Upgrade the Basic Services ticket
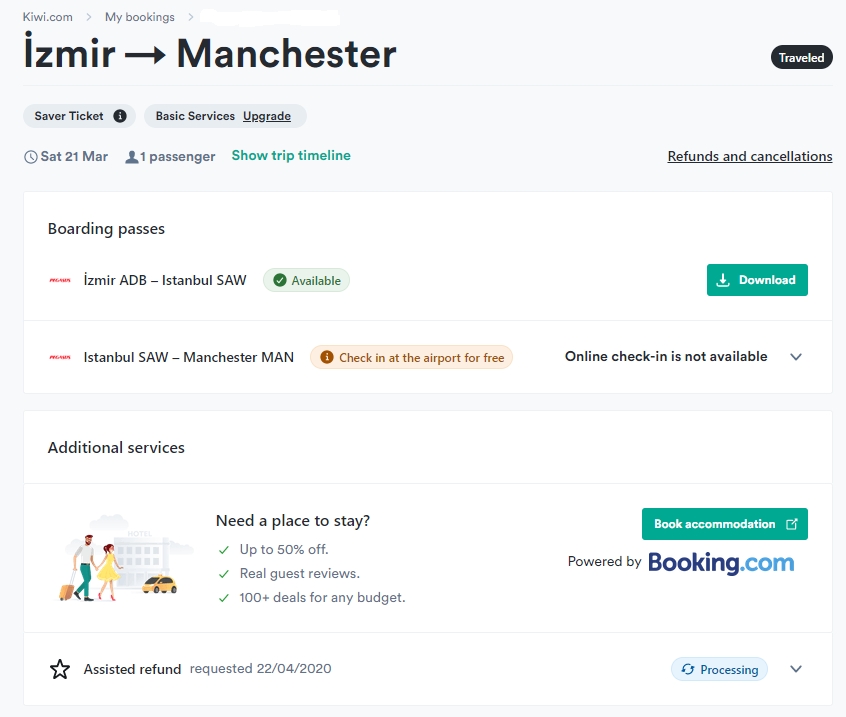The image size is (846, 717). tap(267, 116)
